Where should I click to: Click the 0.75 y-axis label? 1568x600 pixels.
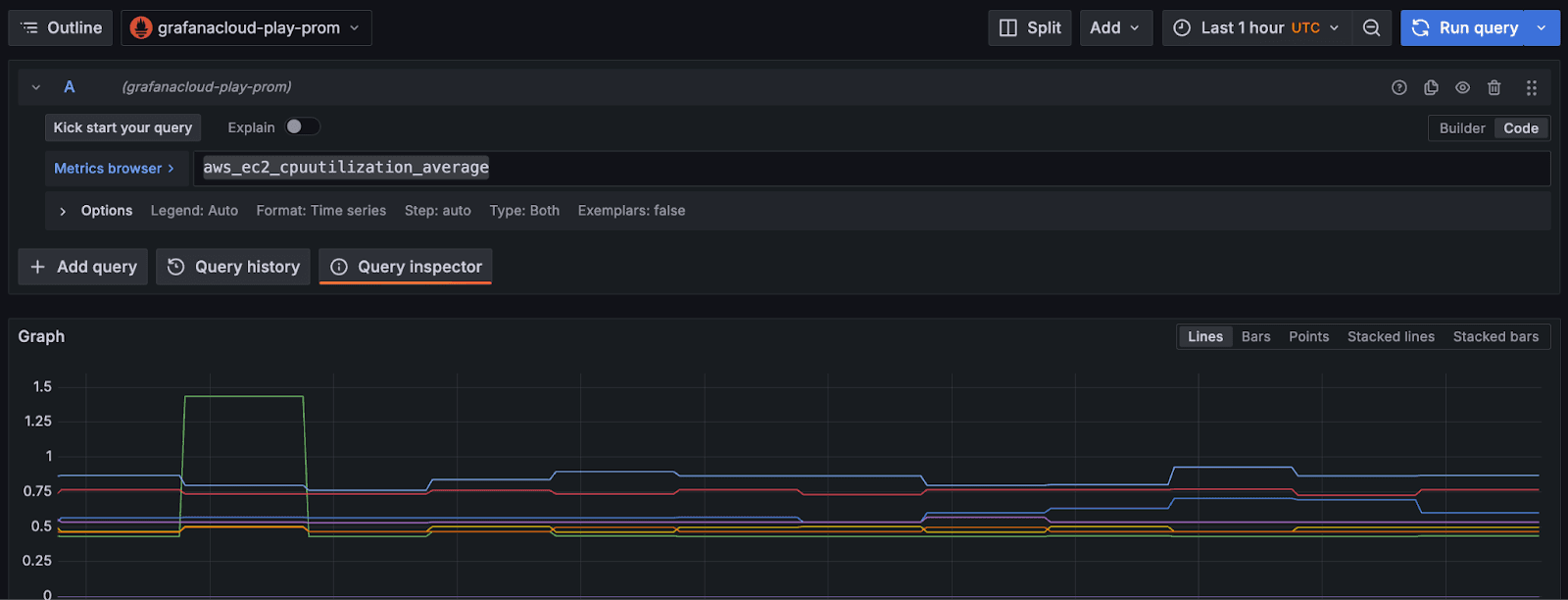tap(37, 491)
